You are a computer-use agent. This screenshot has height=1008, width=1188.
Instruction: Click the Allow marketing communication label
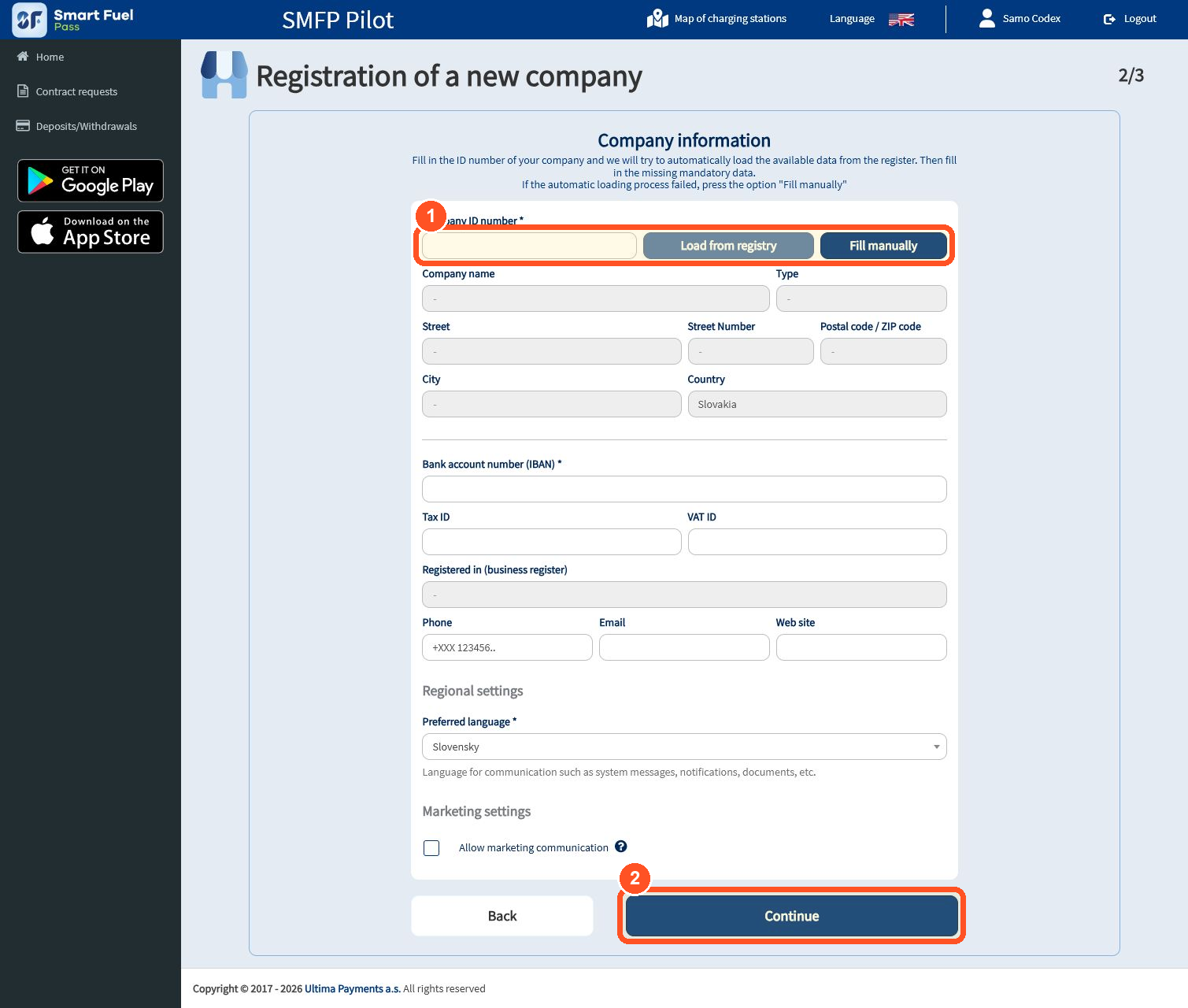tap(534, 848)
